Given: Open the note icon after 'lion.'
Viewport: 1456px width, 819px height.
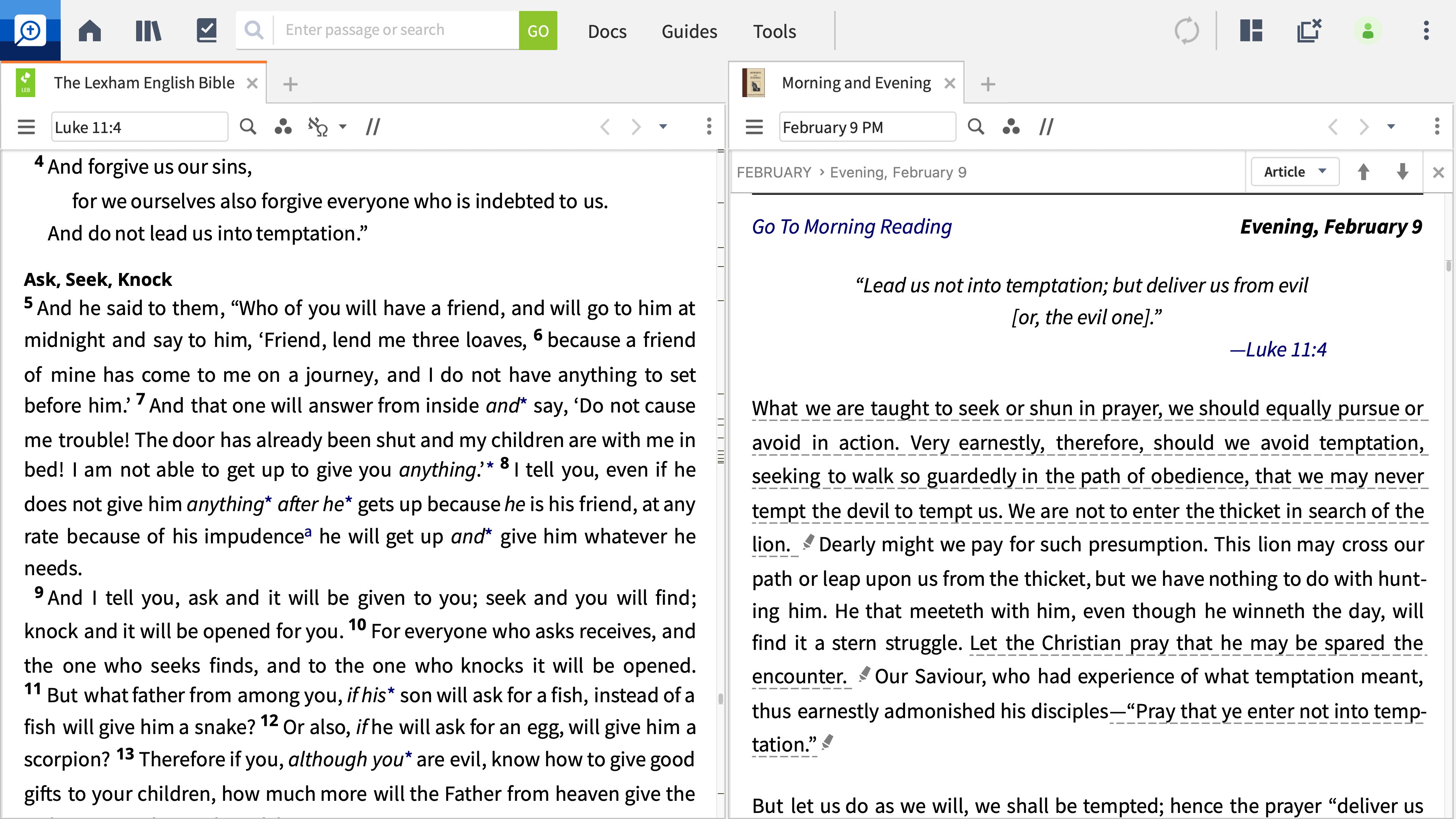Looking at the screenshot, I should [808, 542].
